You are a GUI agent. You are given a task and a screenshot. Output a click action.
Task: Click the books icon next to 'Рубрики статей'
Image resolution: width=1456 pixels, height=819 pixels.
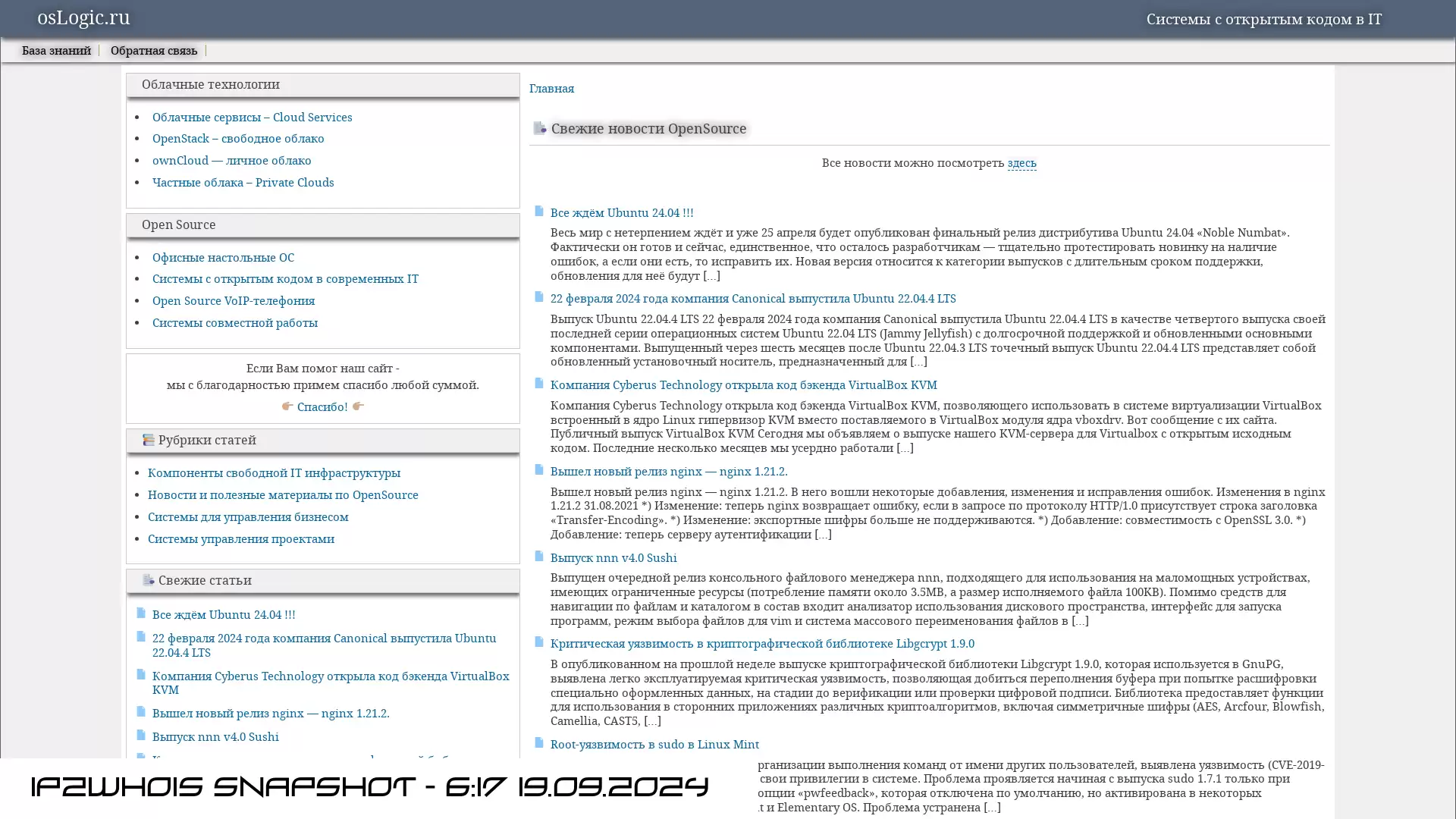pos(148,440)
